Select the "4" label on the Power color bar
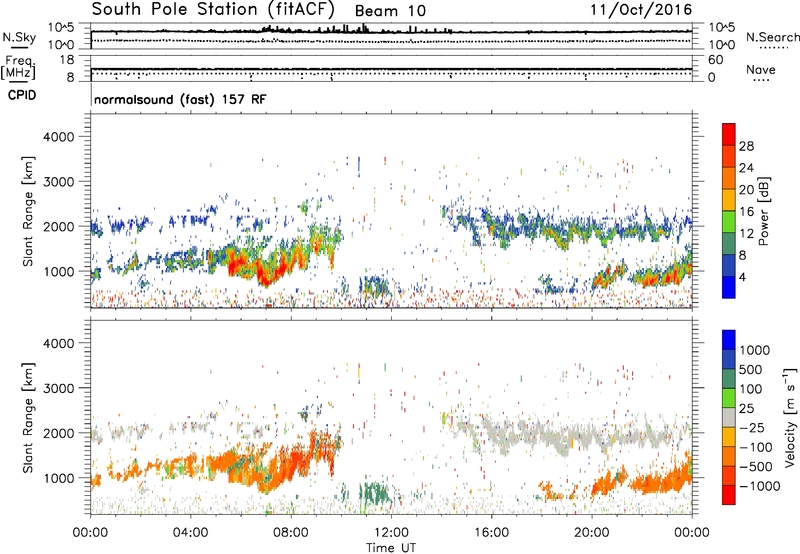The width and height of the screenshot is (800, 554). 742,277
